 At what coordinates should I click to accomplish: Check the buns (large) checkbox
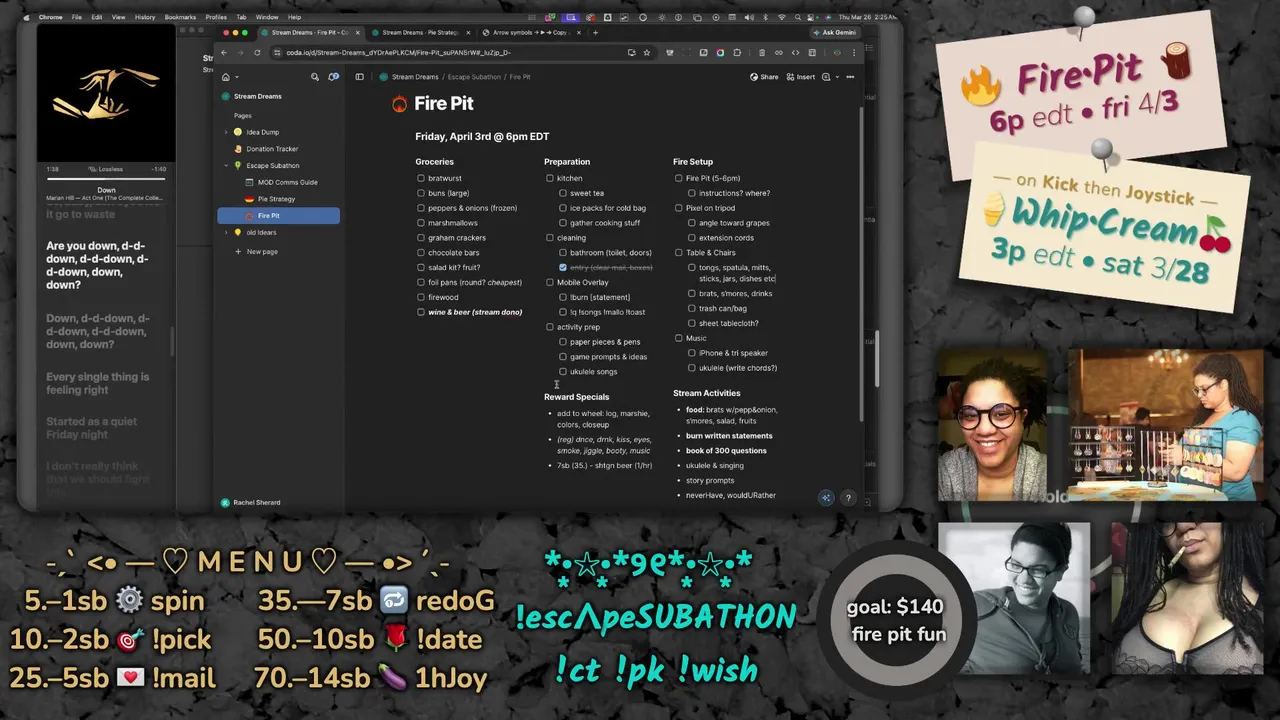click(x=421, y=193)
